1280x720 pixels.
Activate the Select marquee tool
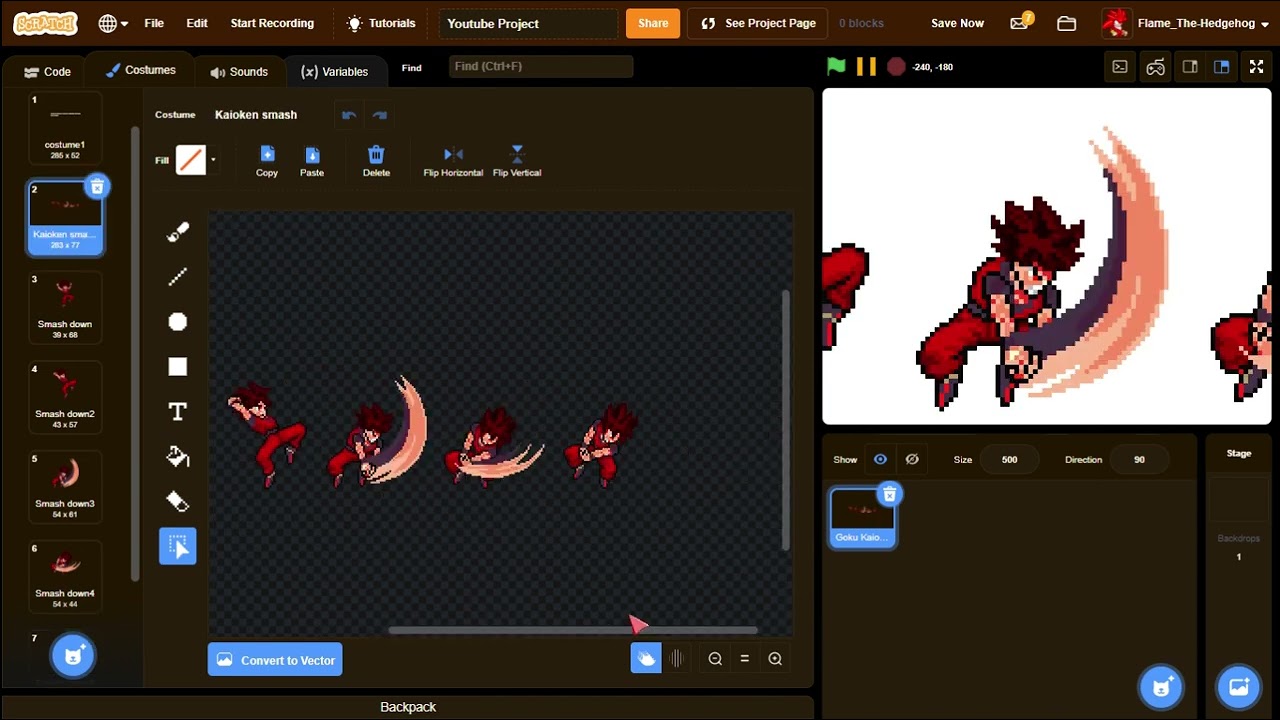(178, 546)
